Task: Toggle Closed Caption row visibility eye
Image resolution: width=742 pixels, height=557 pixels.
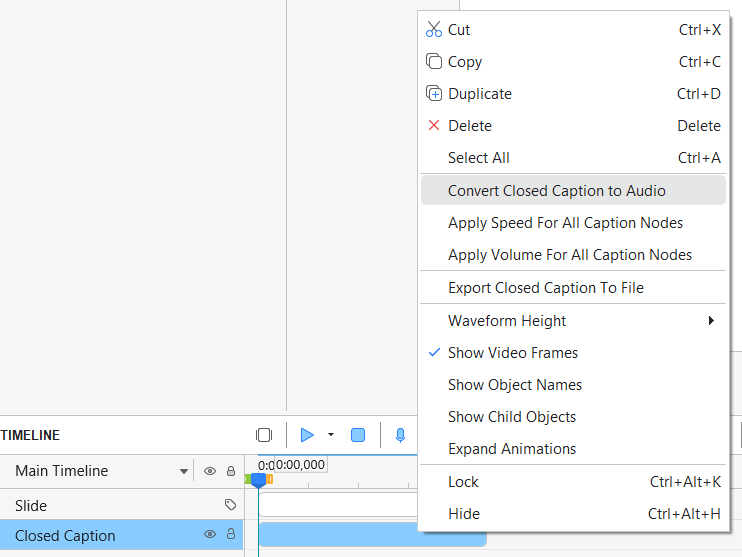Action: pos(210,534)
